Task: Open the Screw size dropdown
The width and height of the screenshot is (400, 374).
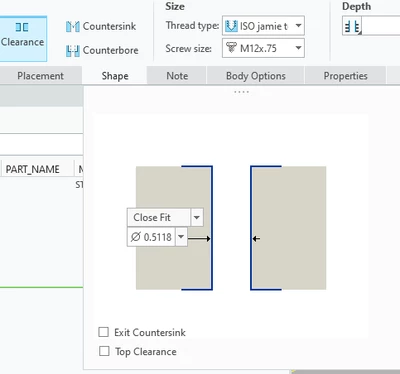Action: (x=298, y=48)
